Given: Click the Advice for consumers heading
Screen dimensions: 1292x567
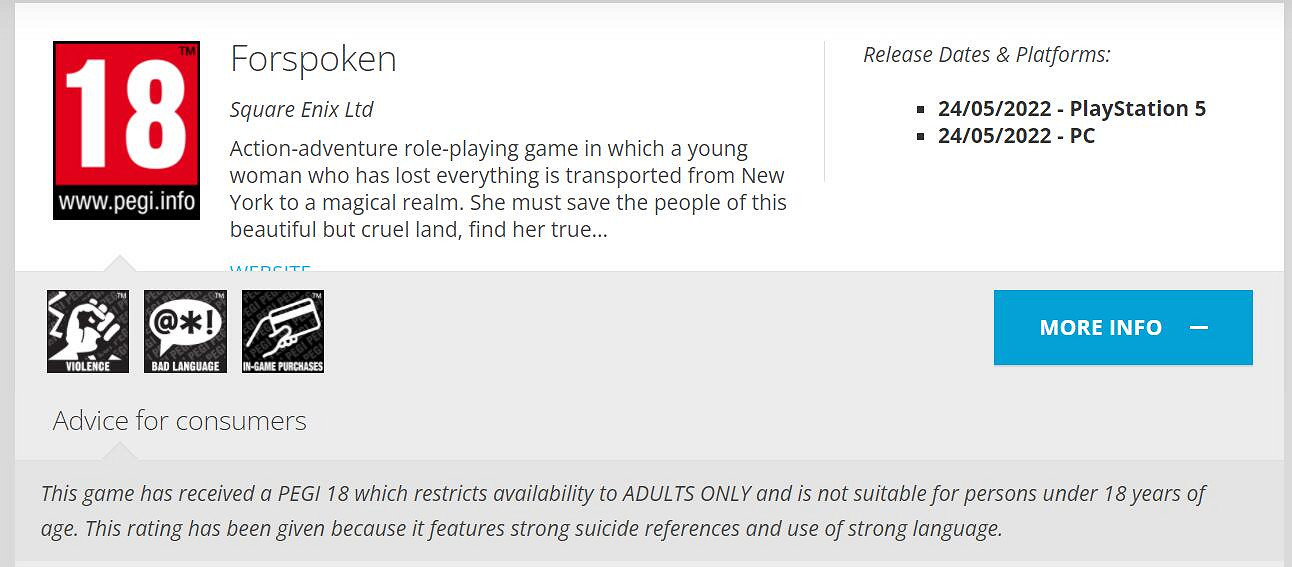Looking at the screenshot, I should pos(180,420).
